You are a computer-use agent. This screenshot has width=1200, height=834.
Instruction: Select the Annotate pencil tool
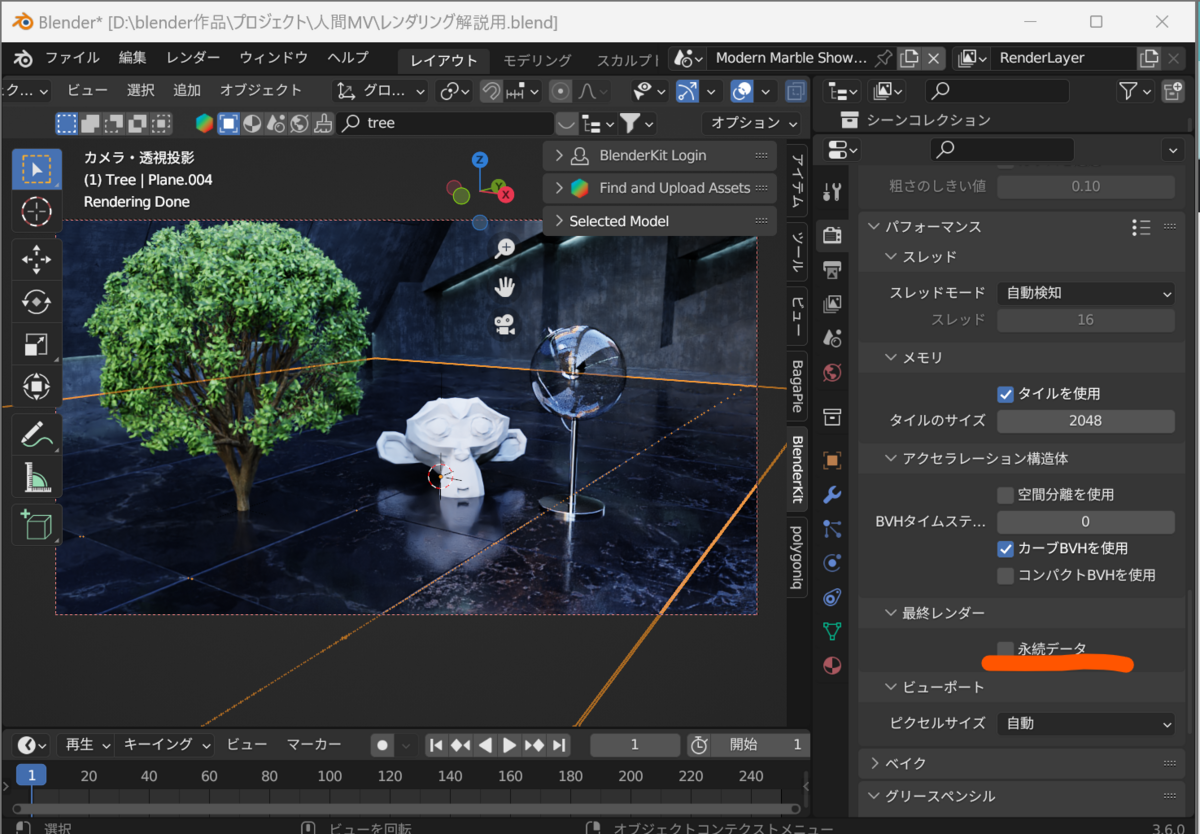tap(37, 435)
